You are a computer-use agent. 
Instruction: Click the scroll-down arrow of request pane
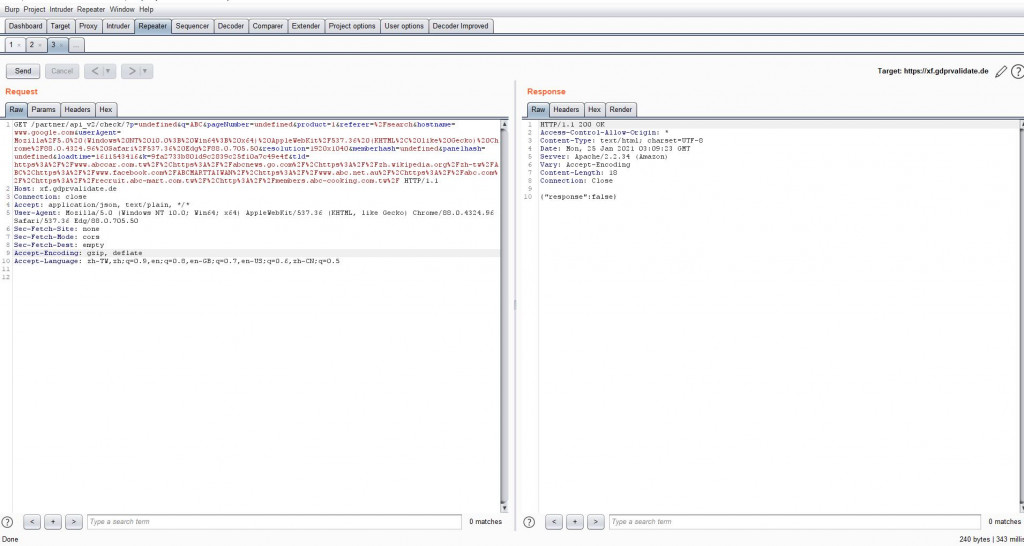point(504,508)
